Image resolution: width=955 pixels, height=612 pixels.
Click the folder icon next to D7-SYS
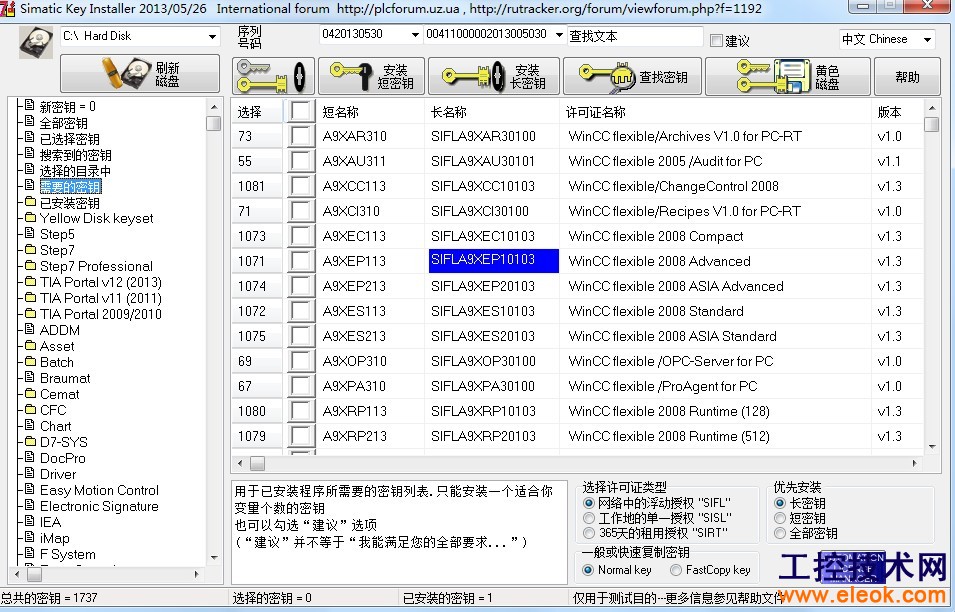click(30, 441)
